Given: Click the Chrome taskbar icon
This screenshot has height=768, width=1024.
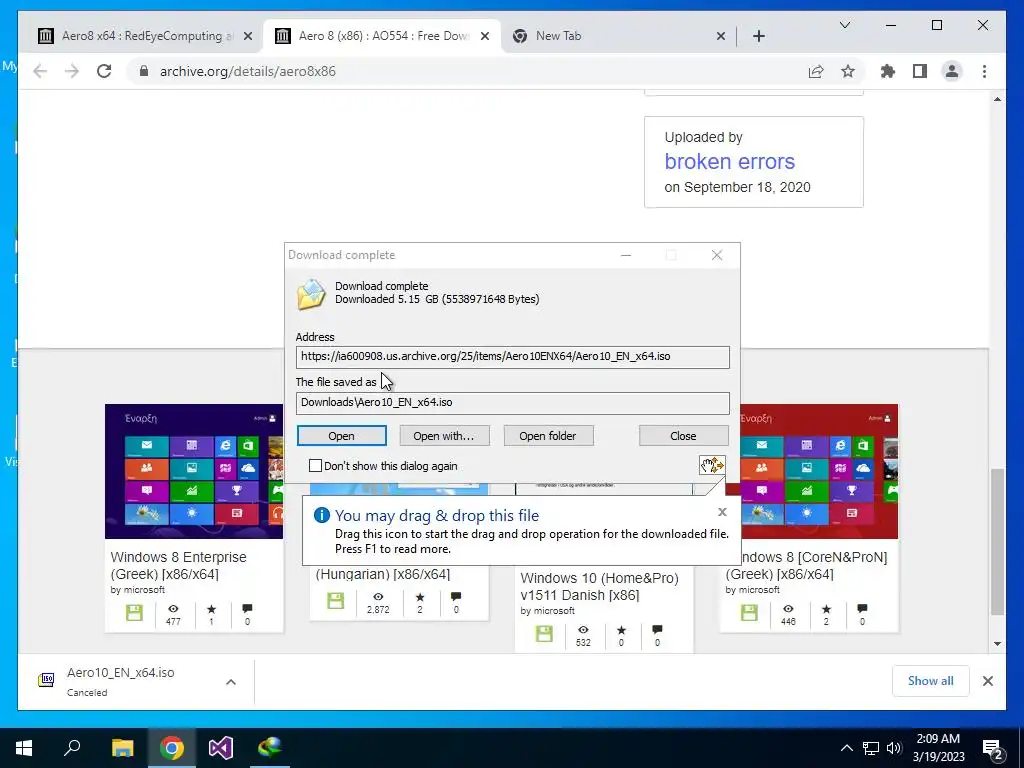Looking at the screenshot, I should 172,748.
